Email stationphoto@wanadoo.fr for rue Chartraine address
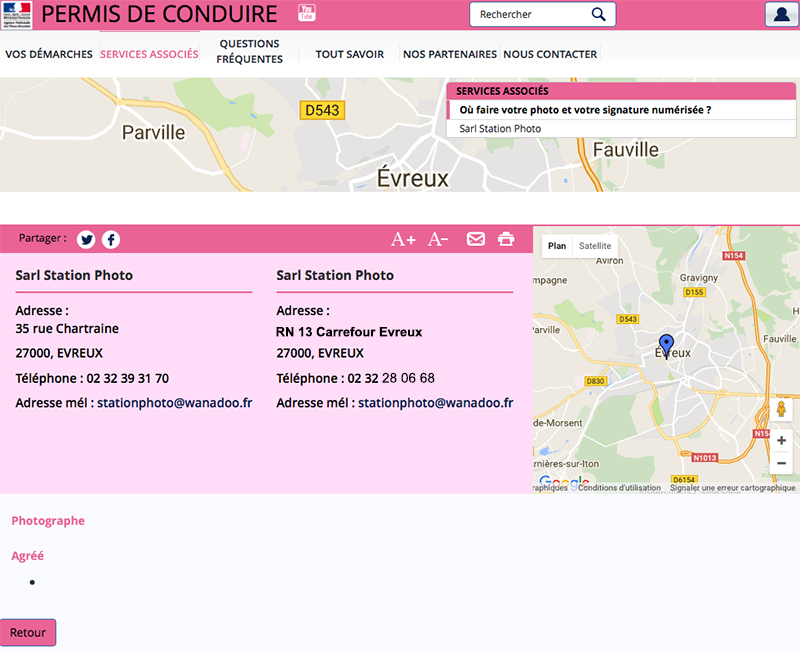 click(x=174, y=403)
